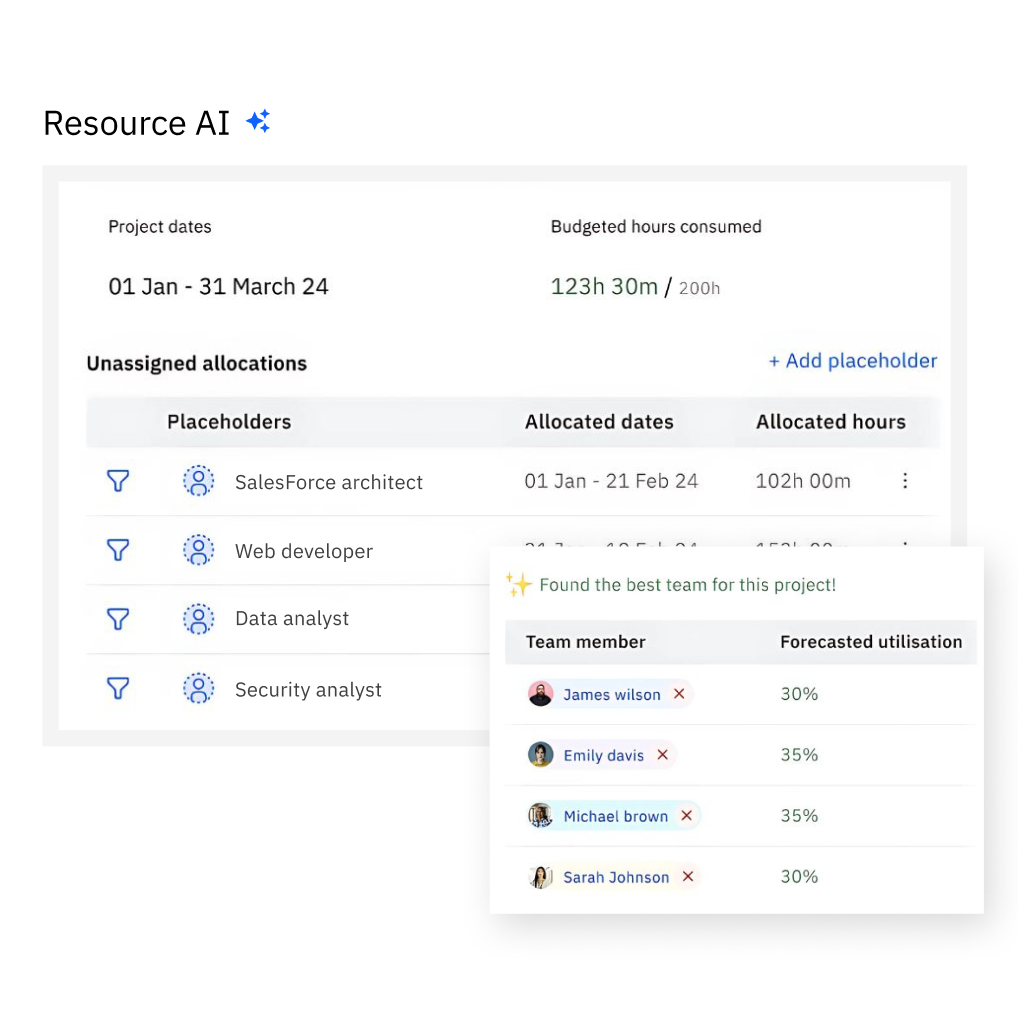Select the Security analyst row label
Screen dimensions: 1018x1029
click(308, 690)
